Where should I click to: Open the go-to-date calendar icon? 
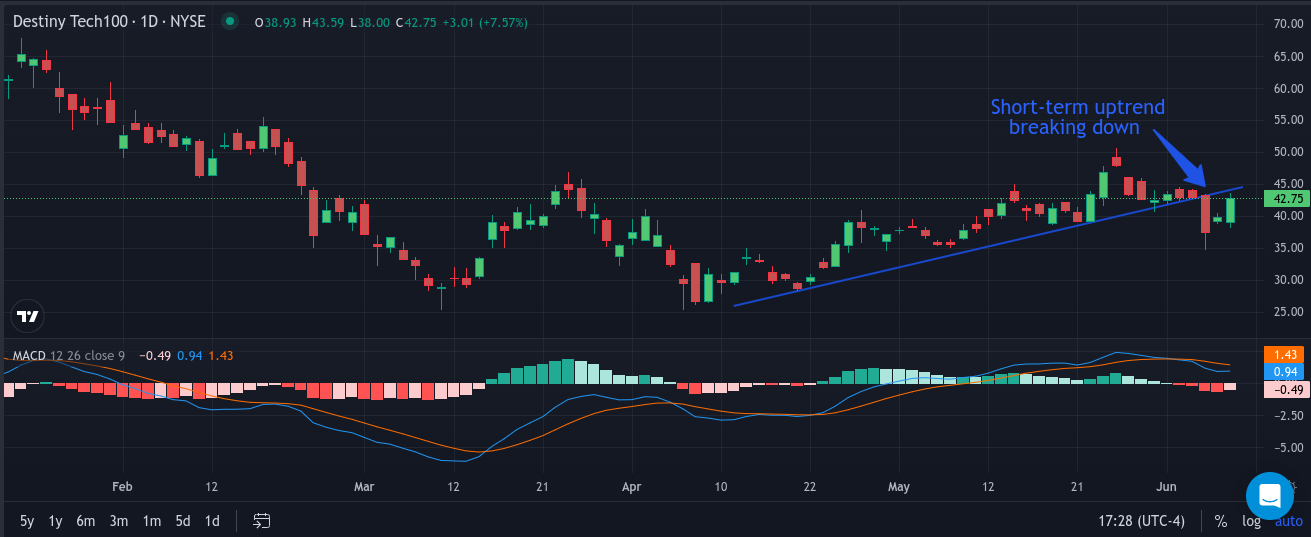pos(262,520)
